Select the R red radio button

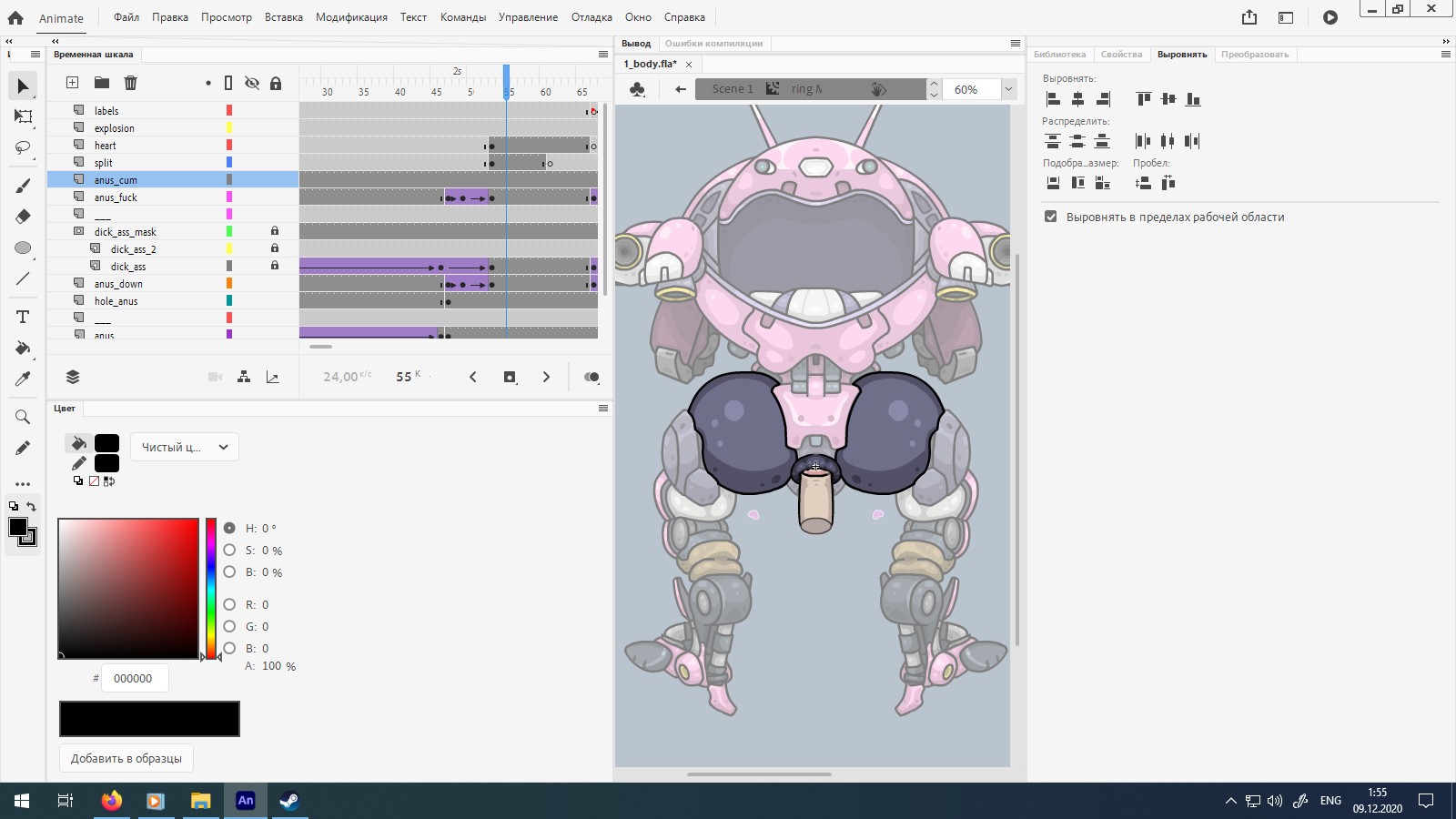[x=229, y=604]
